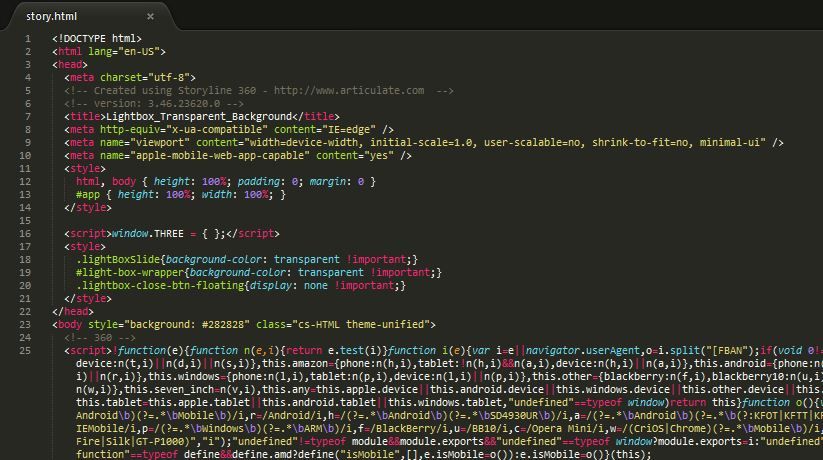Image resolution: width=823 pixels, height=460 pixels.
Task: Click the meta charset="utf-8" line
Action: [x=130, y=78]
